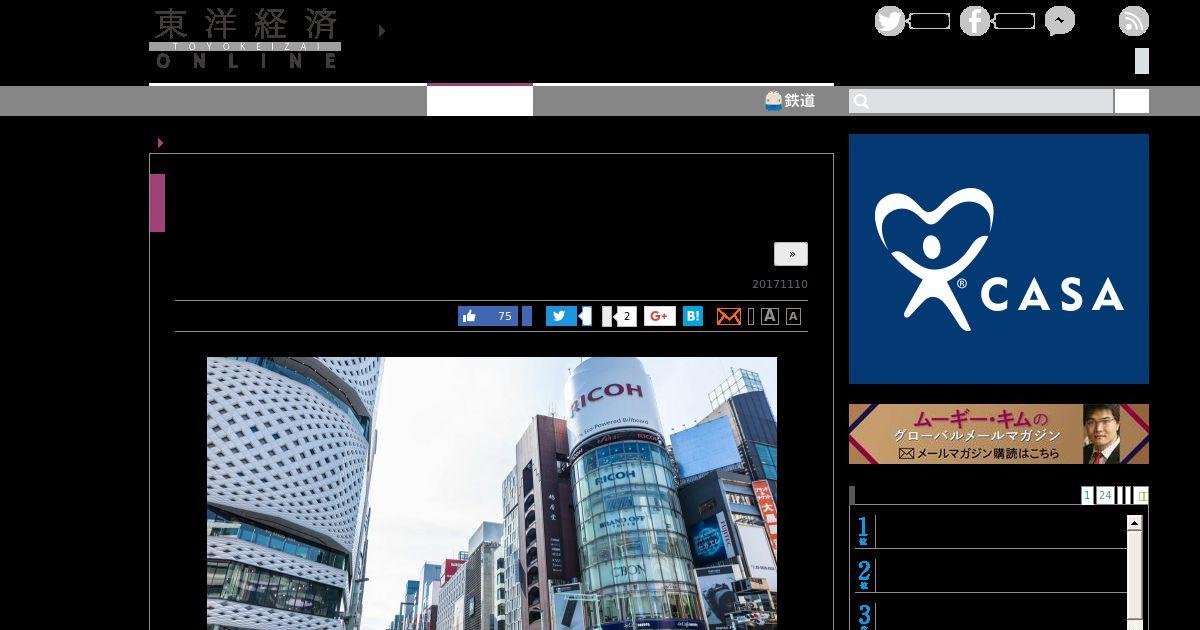Email the article using envelope icon
Image resolution: width=1200 pixels, height=630 pixels.
[x=729, y=316]
